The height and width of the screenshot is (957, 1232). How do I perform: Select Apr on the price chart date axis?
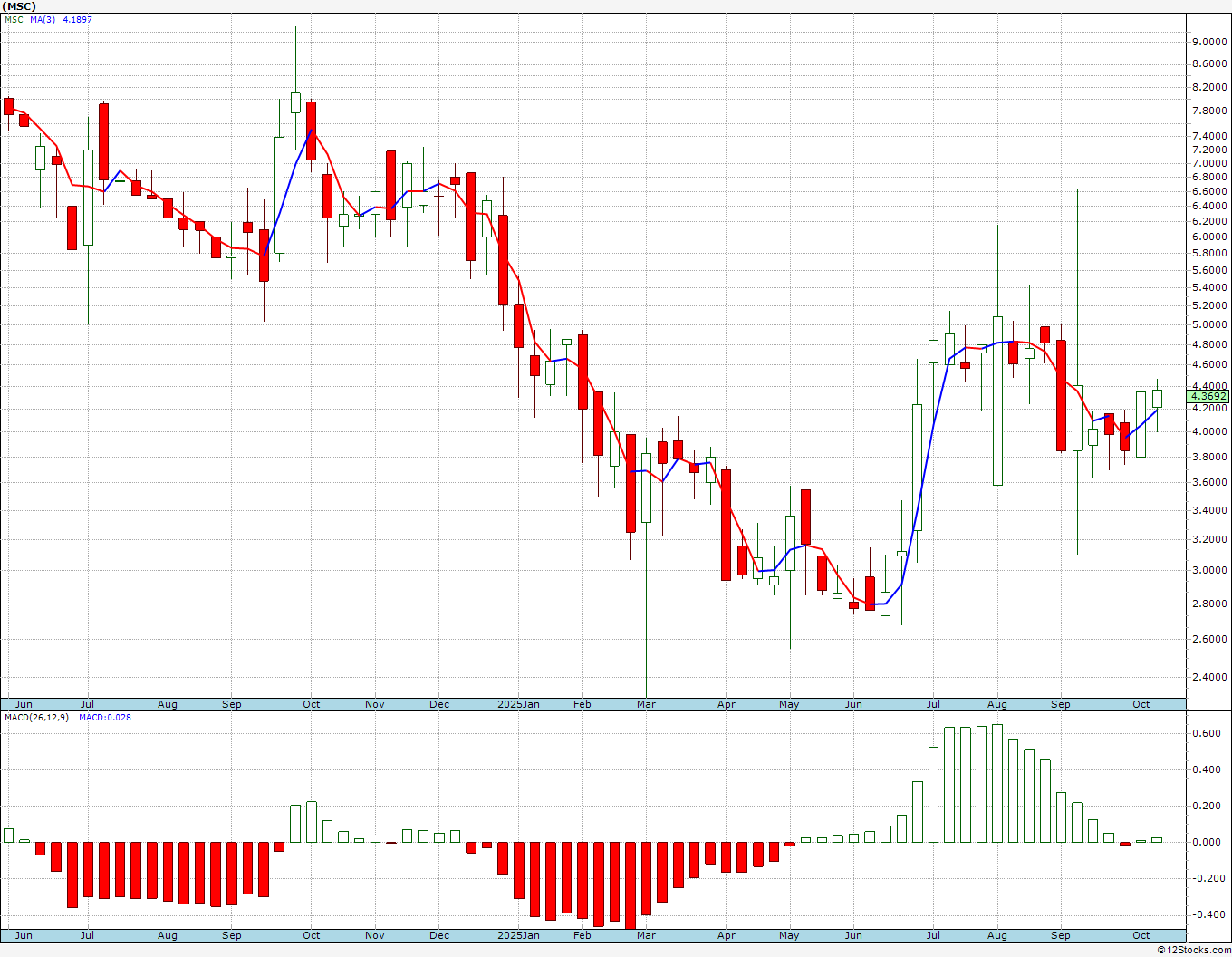coord(727,704)
